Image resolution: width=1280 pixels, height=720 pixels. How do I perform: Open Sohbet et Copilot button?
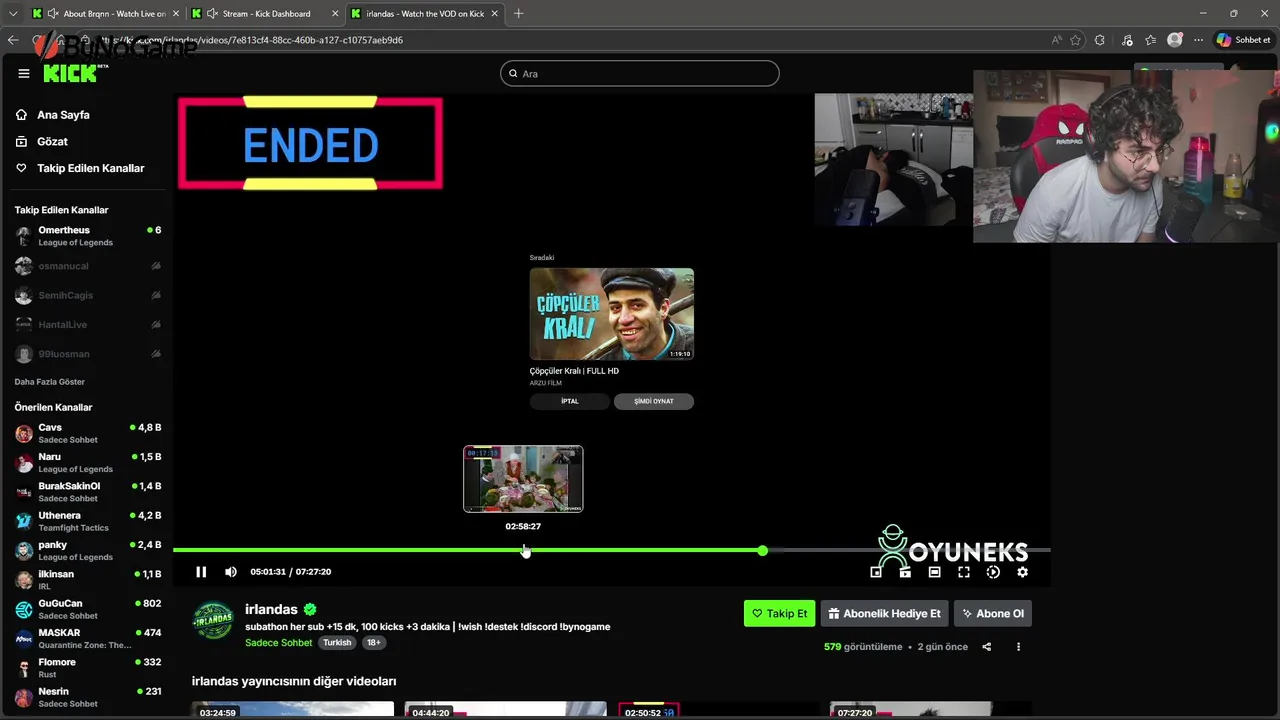pos(1243,40)
